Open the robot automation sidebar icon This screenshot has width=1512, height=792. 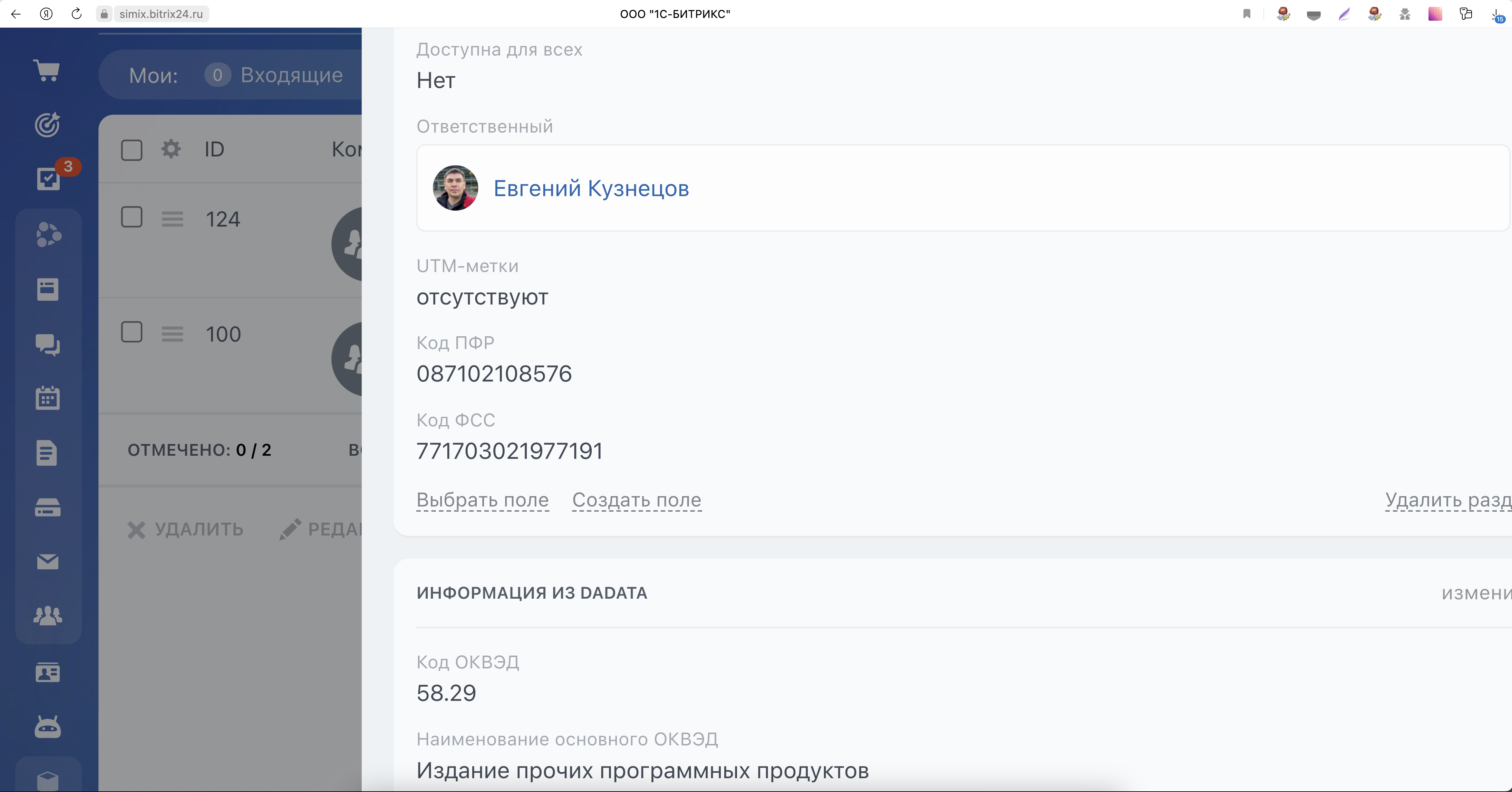click(48, 727)
